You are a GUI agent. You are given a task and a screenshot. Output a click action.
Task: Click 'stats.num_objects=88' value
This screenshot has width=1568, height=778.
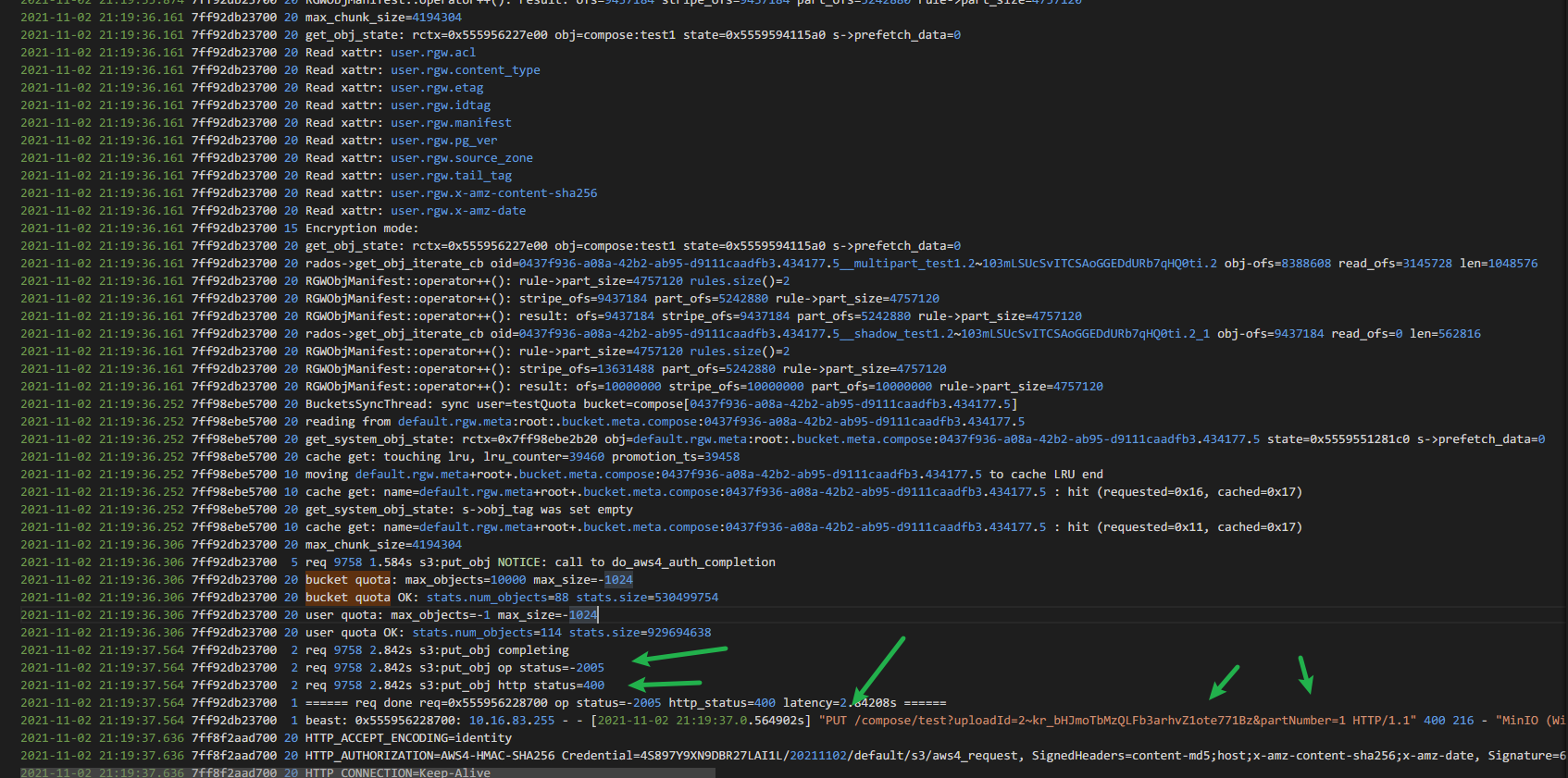[498, 598]
